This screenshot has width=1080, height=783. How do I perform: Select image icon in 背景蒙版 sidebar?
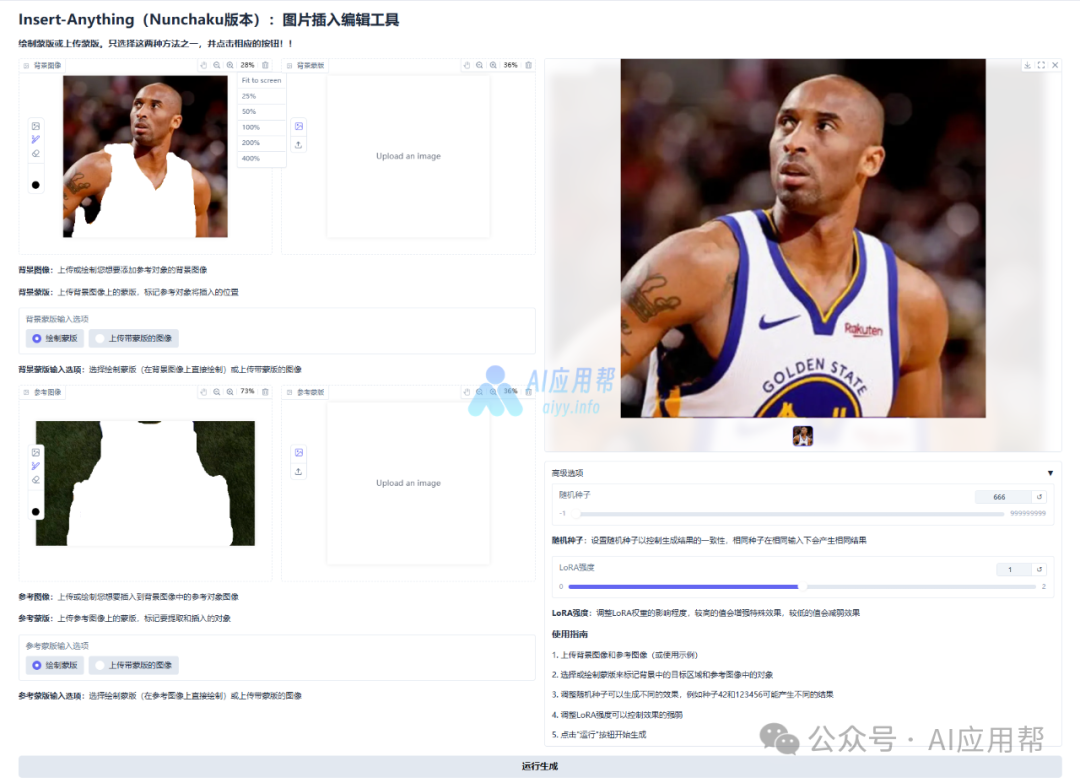pos(299,126)
